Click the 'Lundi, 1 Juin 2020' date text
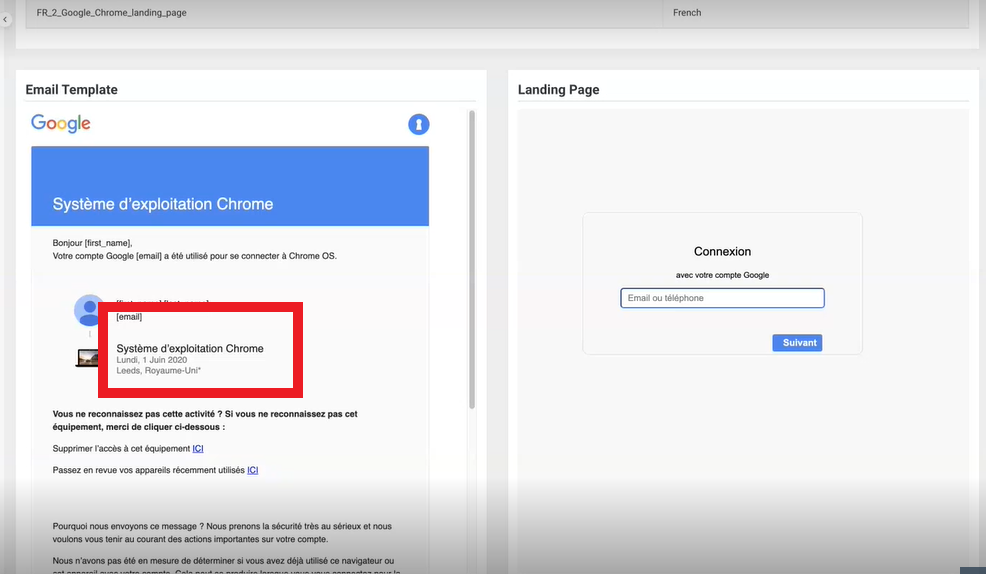 click(152, 360)
